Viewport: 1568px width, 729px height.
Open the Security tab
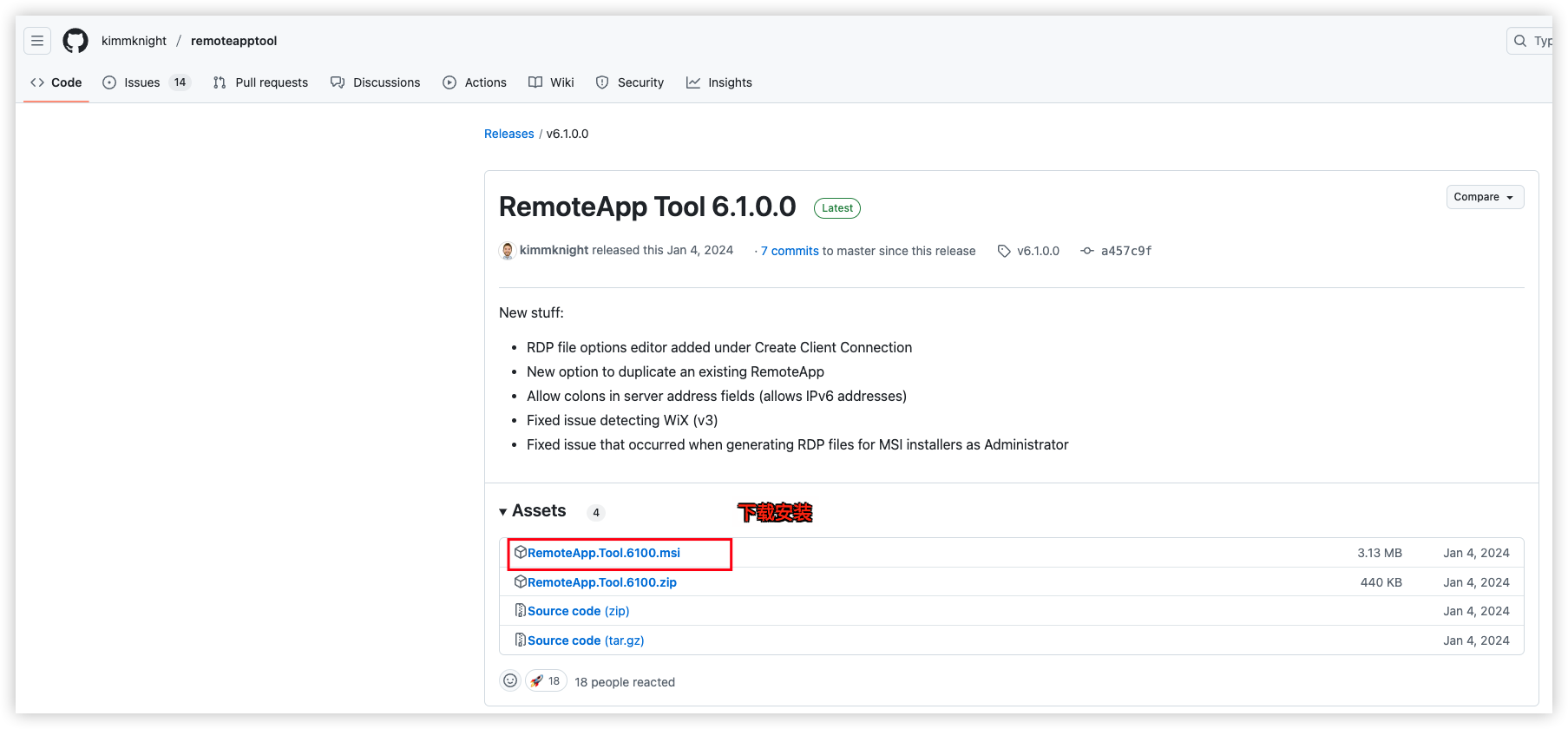630,82
